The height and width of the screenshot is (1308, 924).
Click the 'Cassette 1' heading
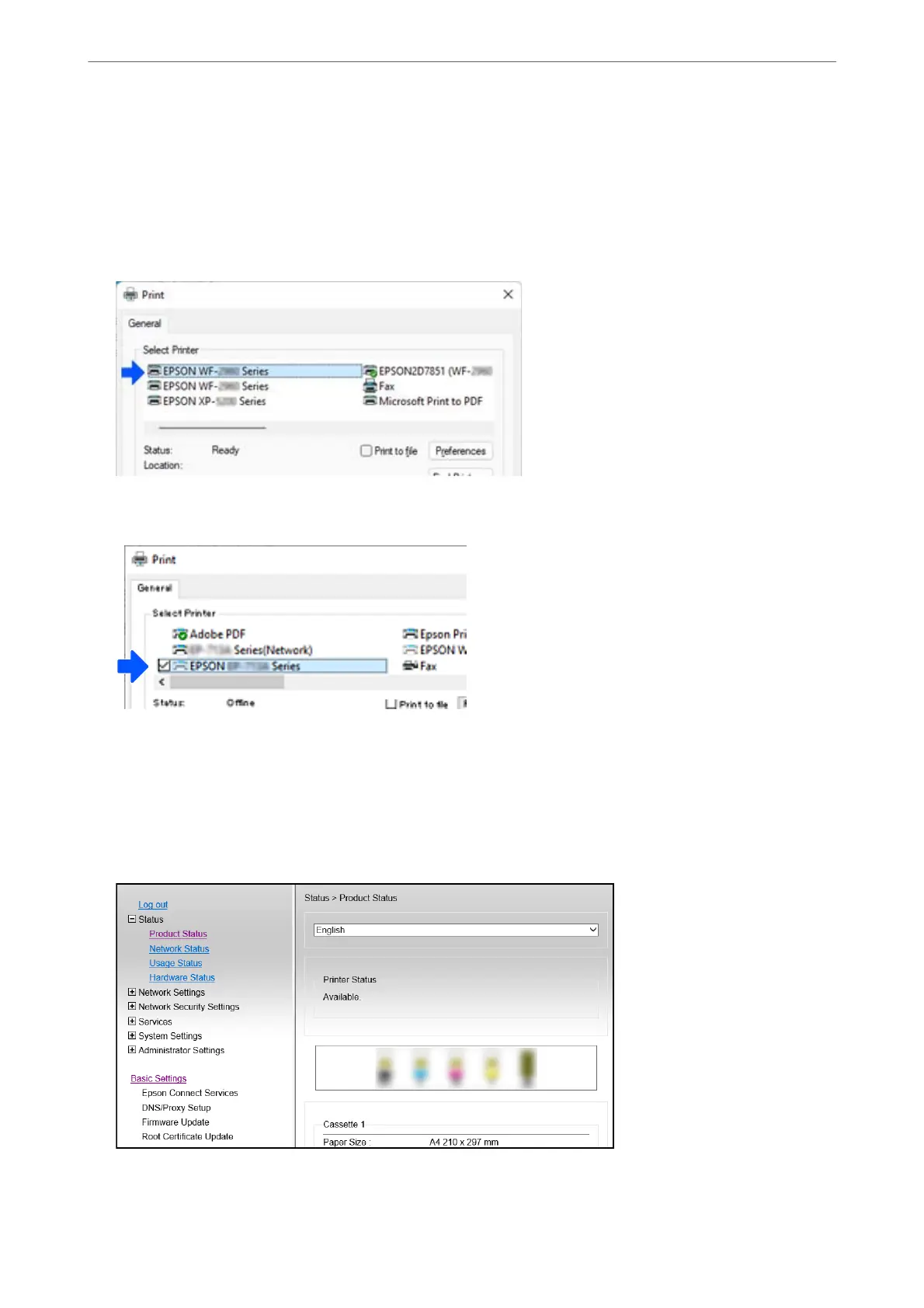click(x=344, y=1125)
